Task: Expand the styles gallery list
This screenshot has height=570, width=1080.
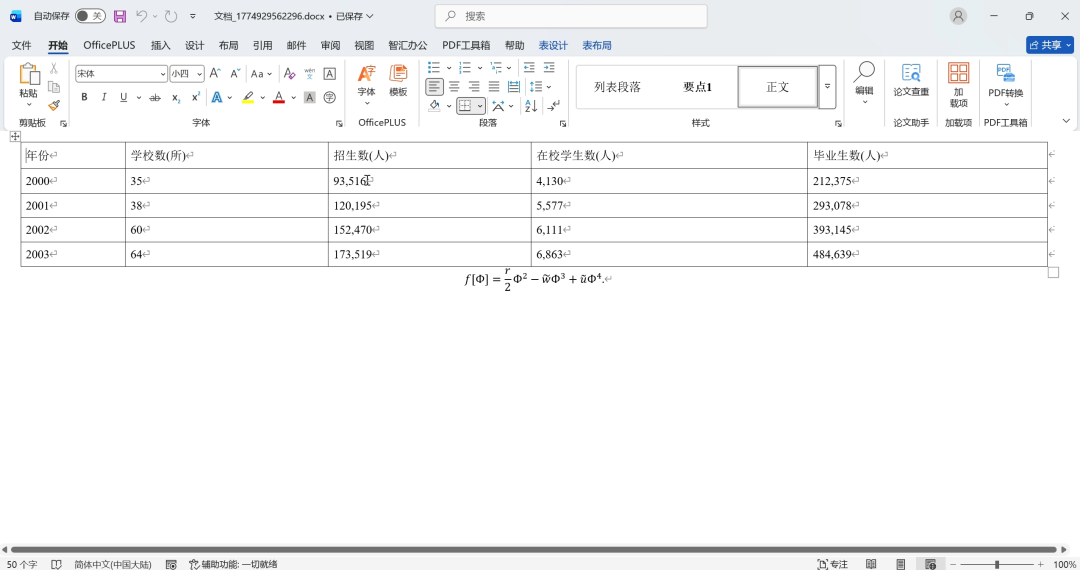Action: tap(827, 87)
